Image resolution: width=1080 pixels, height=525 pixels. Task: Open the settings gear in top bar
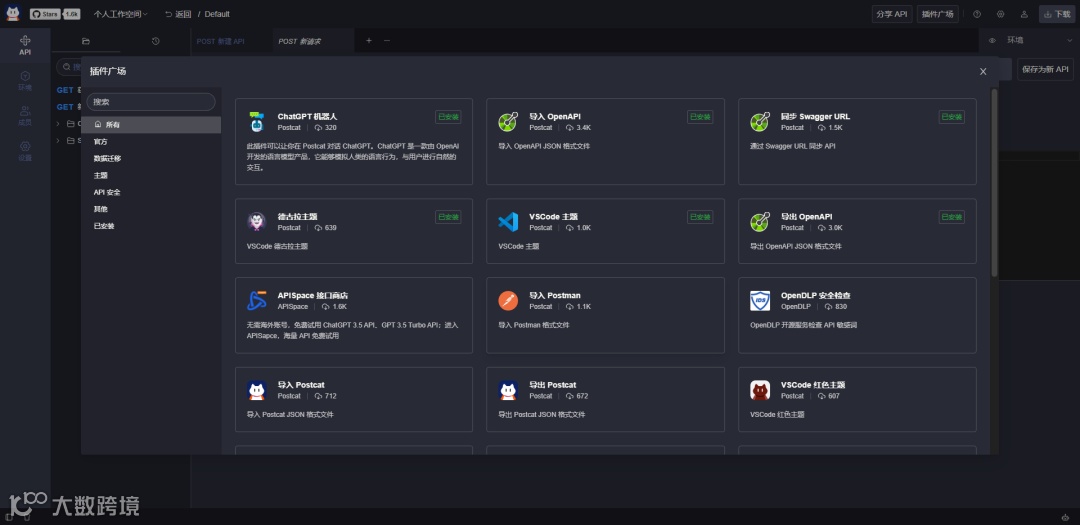(1000, 14)
